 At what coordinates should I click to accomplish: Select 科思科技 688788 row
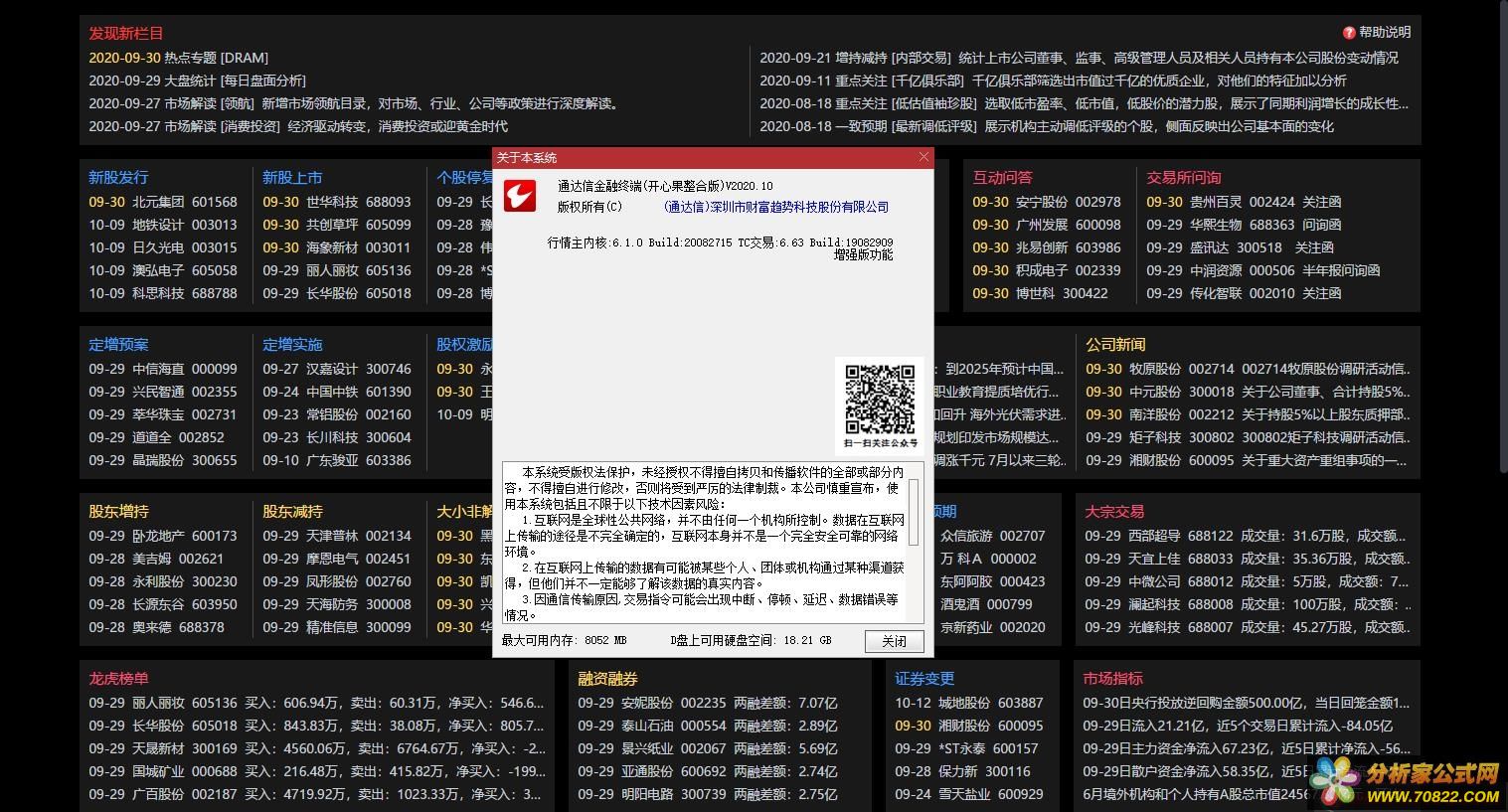point(163,293)
